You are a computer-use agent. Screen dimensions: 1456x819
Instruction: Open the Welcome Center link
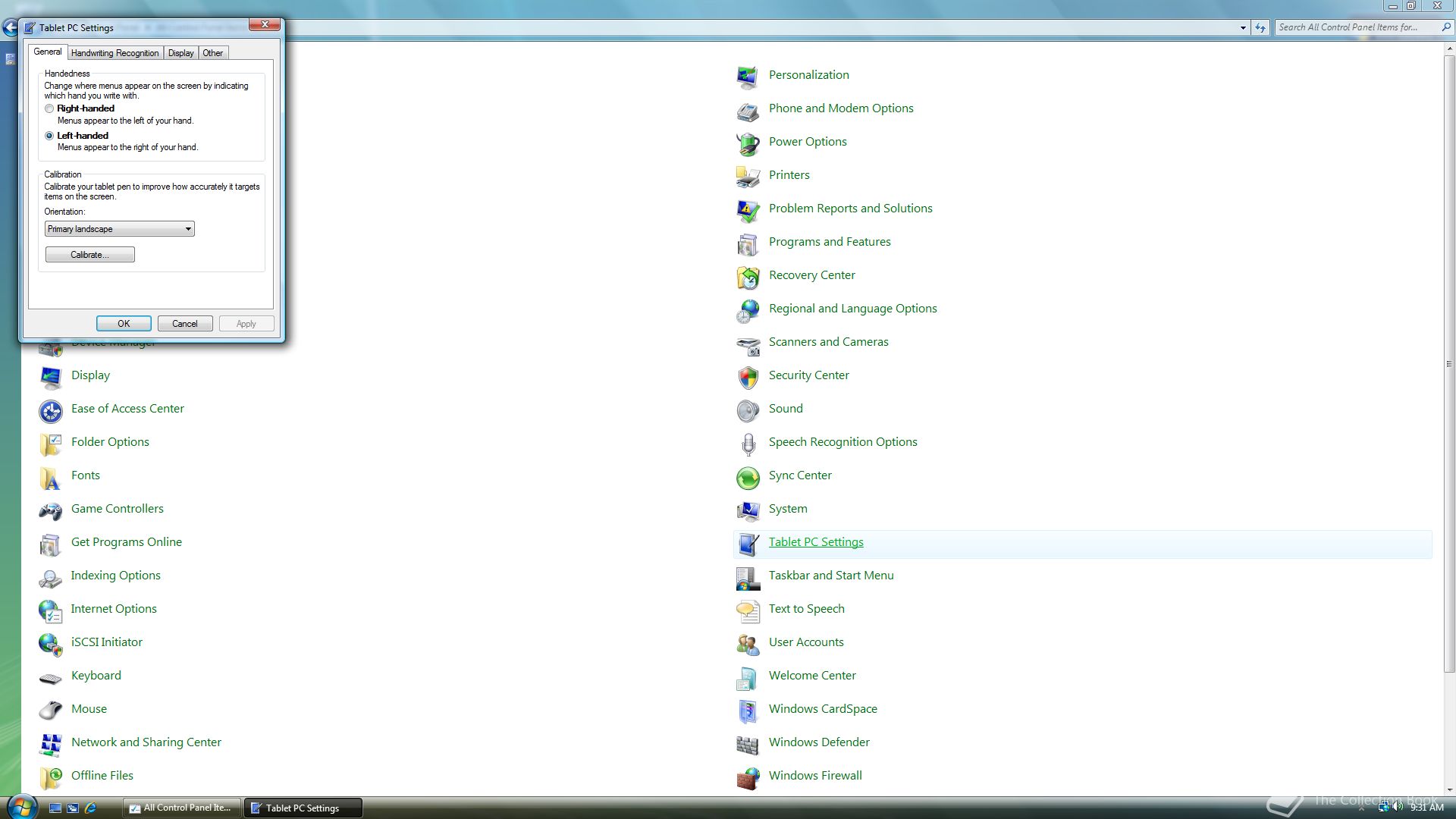point(812,676)
